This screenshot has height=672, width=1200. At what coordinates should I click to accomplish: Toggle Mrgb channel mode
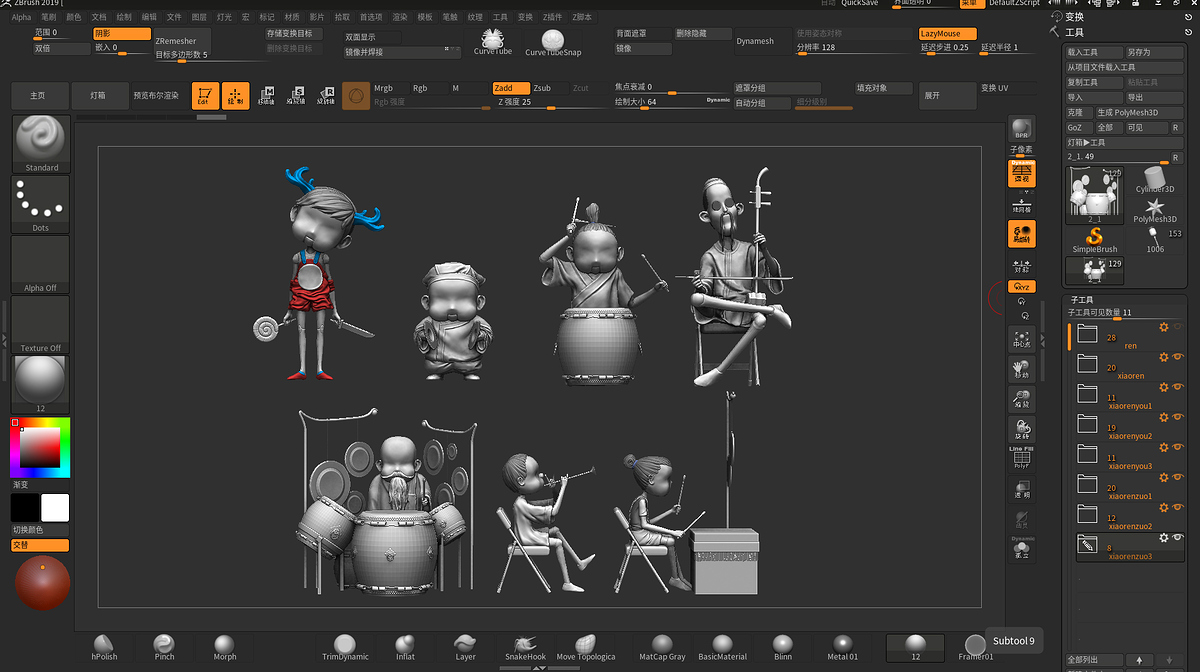coord(390,88)
